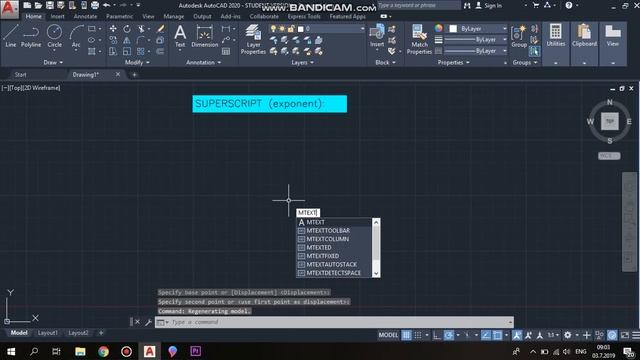Add a new layout with plus button
Screen dimensions: 640x360
click(101, 333)
